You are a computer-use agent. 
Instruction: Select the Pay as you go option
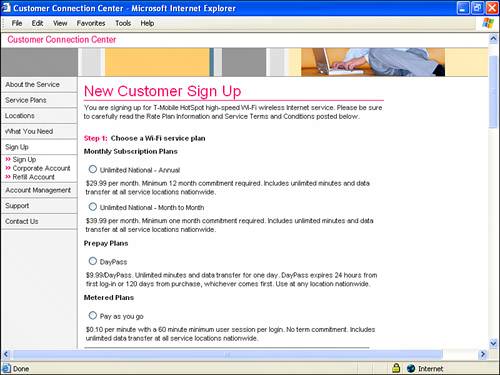[93, 315]
